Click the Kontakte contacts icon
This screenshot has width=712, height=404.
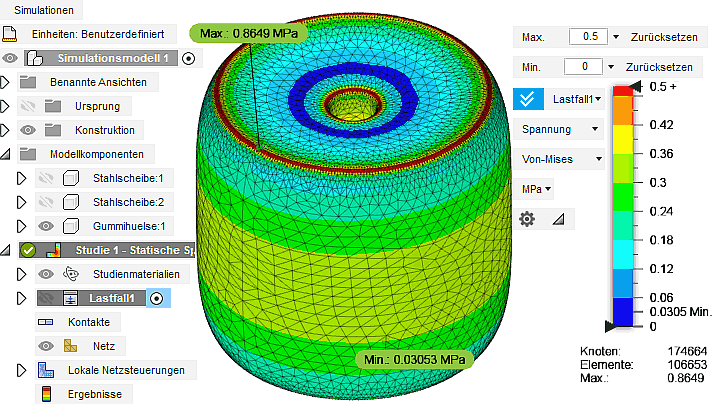46,322
